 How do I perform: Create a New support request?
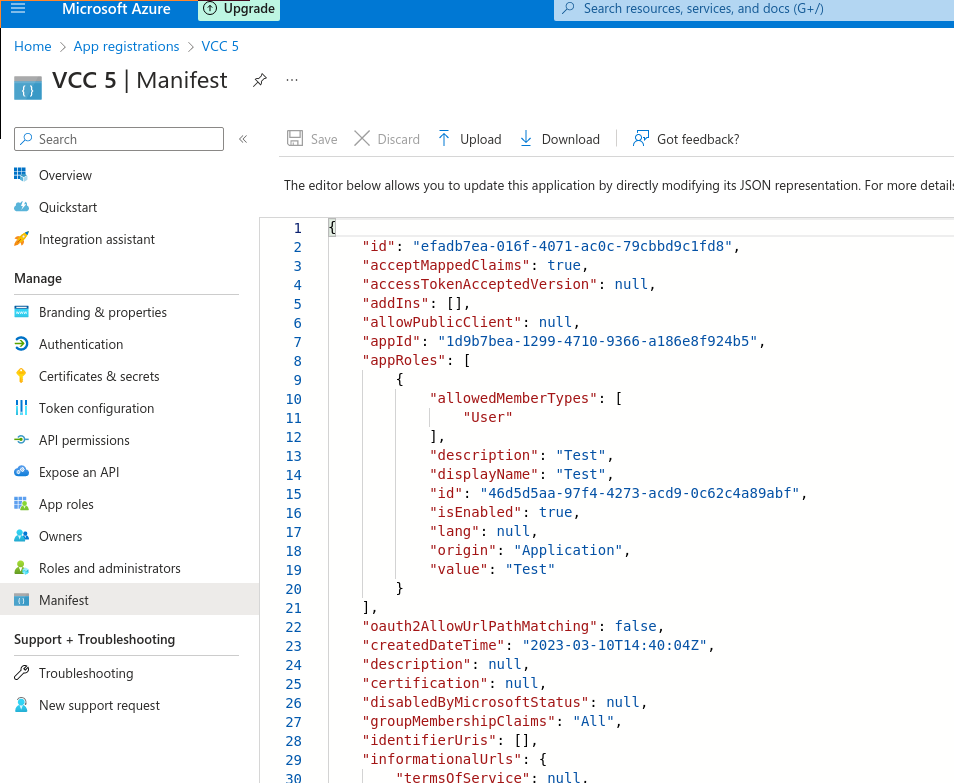pyautogui.click(x=100, y=706)
